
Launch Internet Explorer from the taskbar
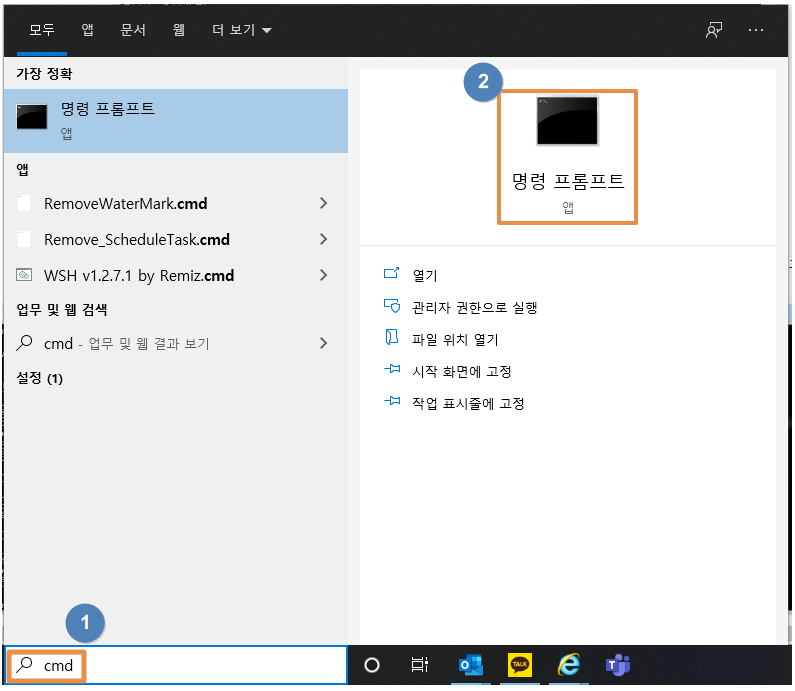pos(569,665)
